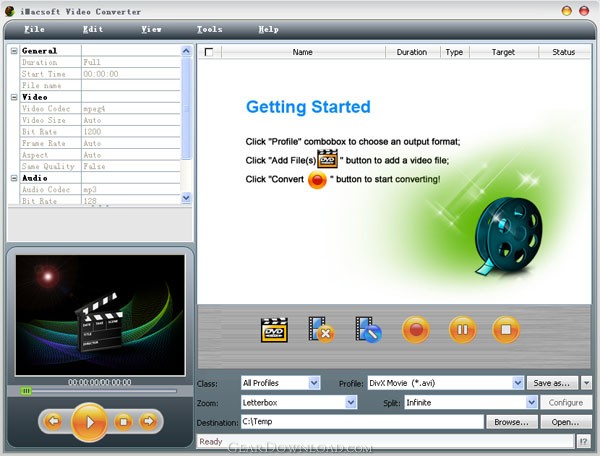
Task: Sort by the Duration column header
Action: click(x=412, y=52)
